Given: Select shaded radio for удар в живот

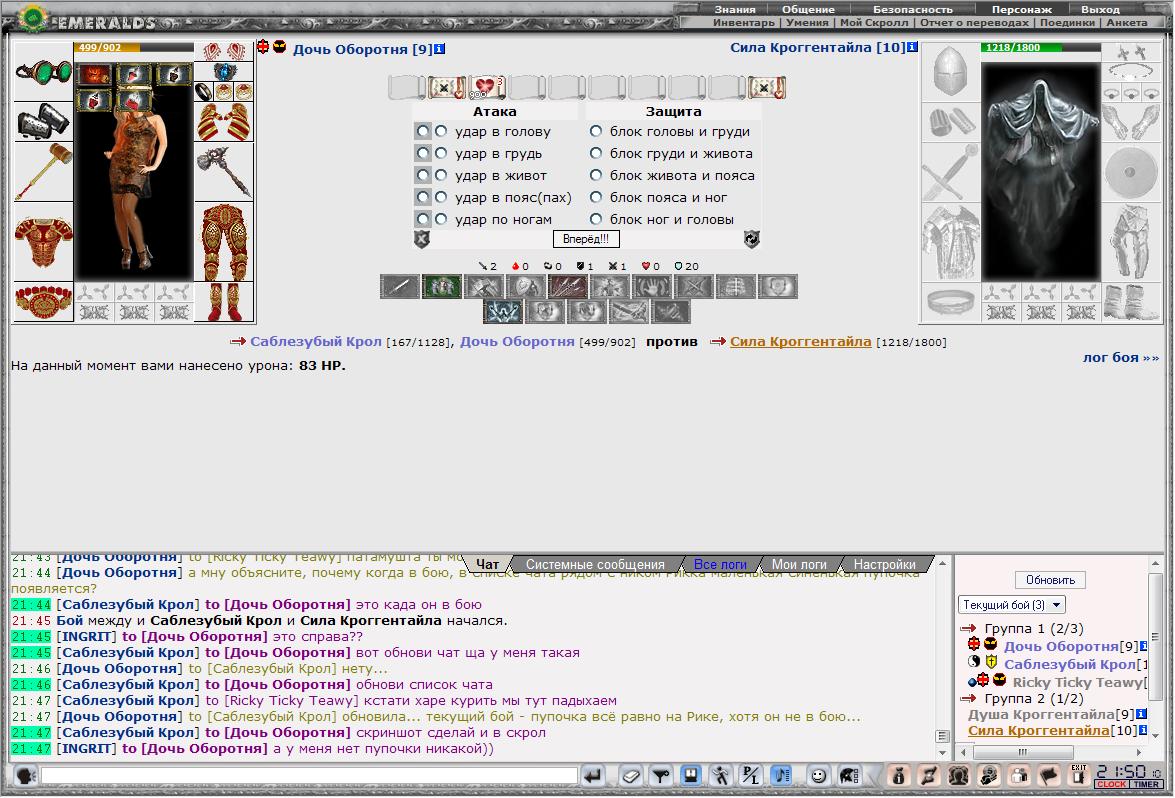Looking at the screenshot, I should point(423,175).
